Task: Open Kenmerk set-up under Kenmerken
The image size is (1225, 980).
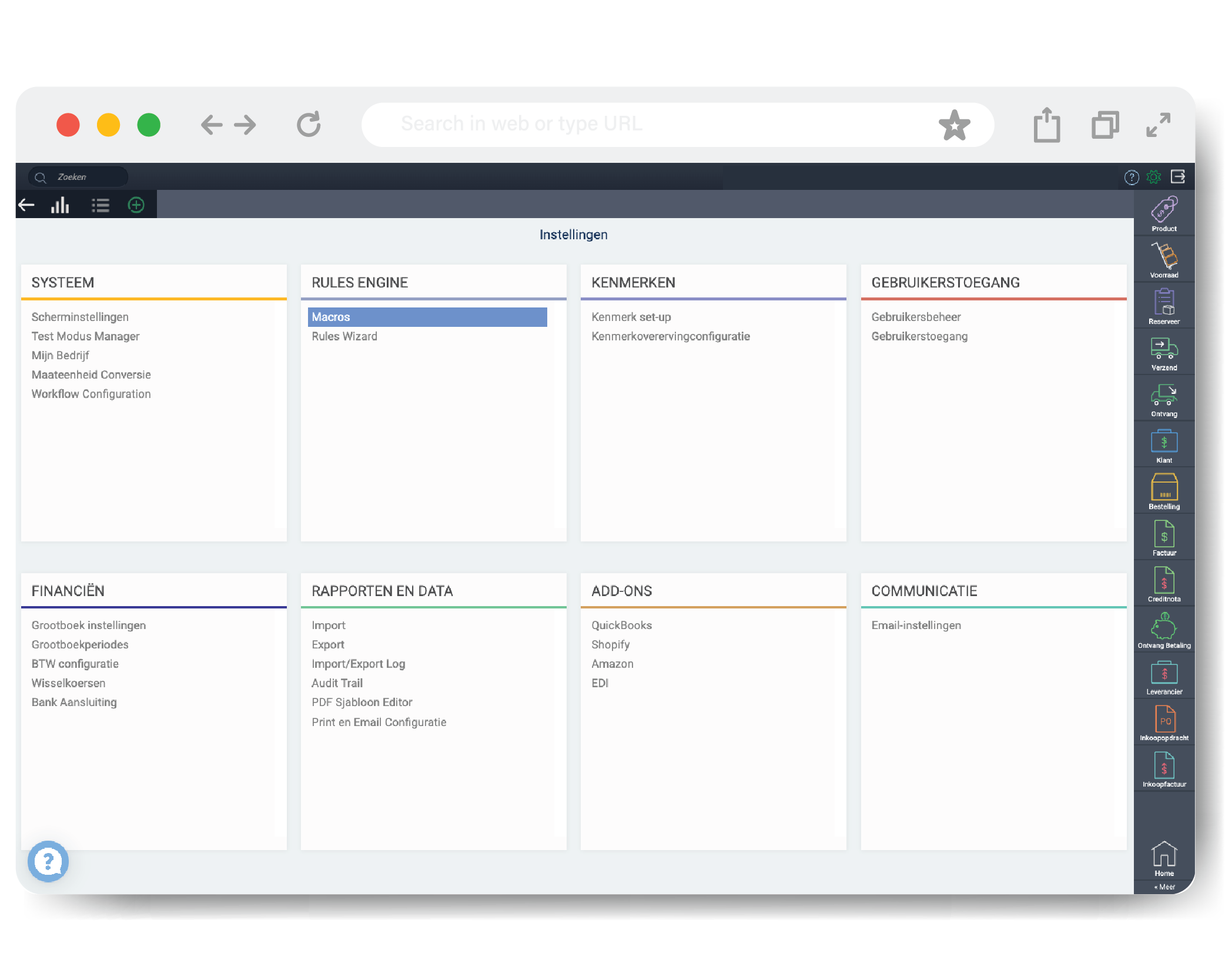Action: click(630, 317)
